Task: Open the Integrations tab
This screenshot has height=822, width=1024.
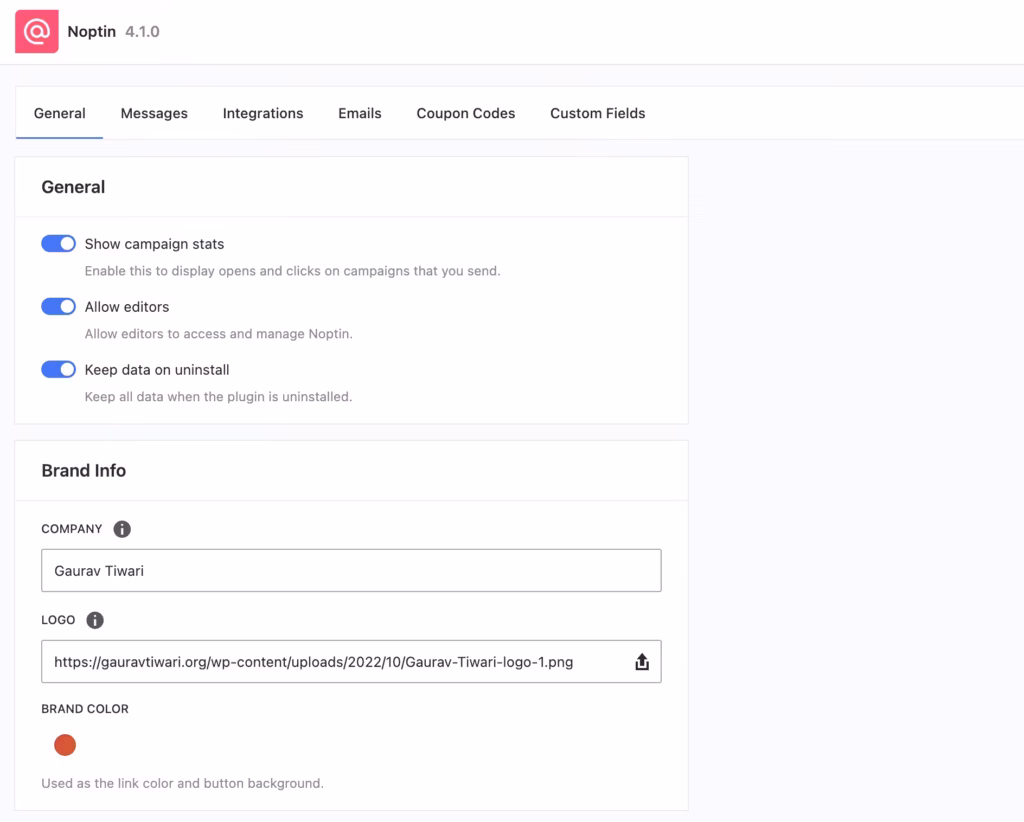Action: click(x=262, y=113)
